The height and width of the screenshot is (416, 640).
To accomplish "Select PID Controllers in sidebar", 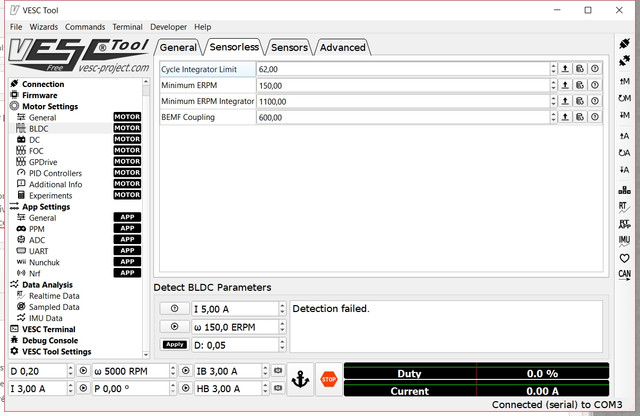I will tap(55, 173).
